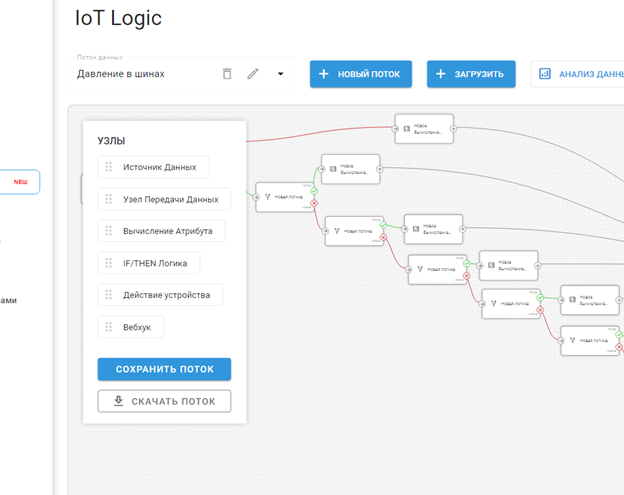
Task: Click drag handle icon beside Источник Данных
Action: 109,167
